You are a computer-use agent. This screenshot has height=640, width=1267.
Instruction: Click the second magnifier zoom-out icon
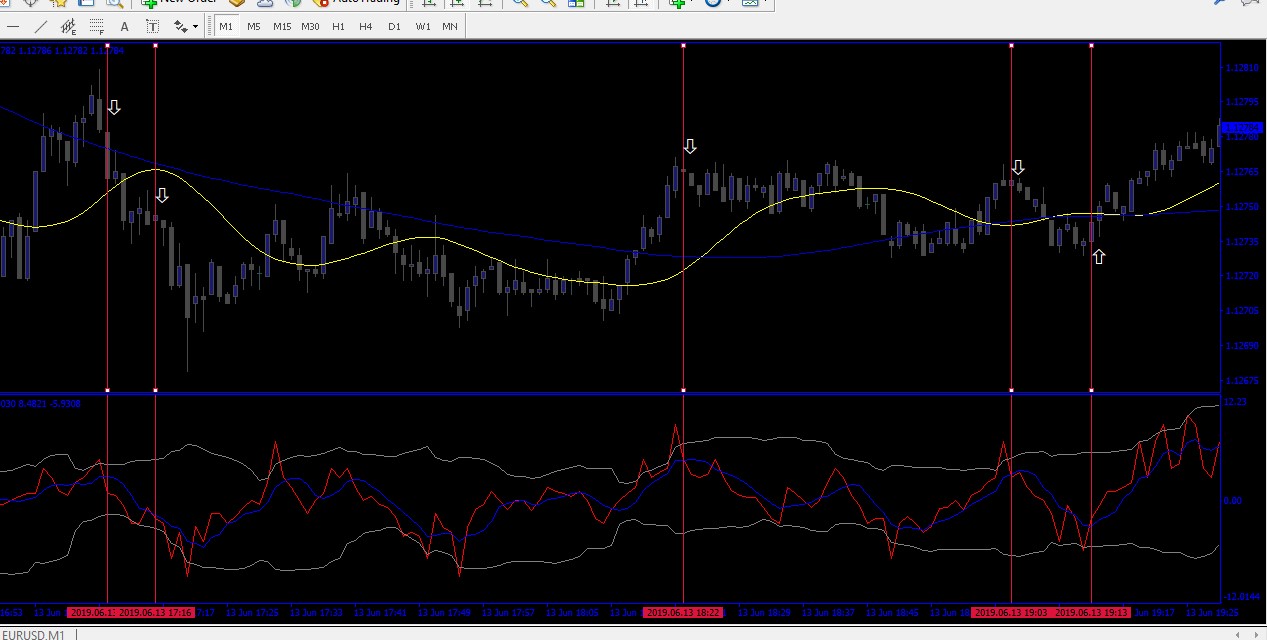point(549,3)
